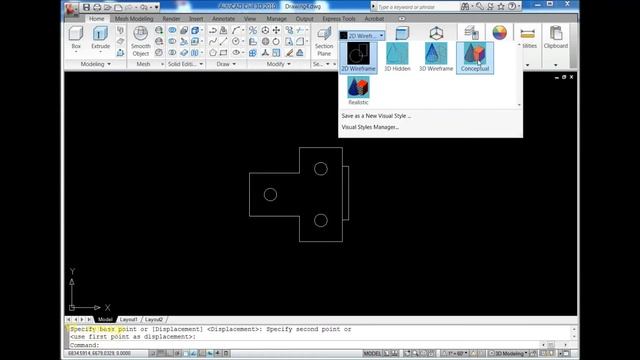Click the Measure utilities ruler icon
Image resolution: width=640 pixels, height=360 pixels.
527,33
